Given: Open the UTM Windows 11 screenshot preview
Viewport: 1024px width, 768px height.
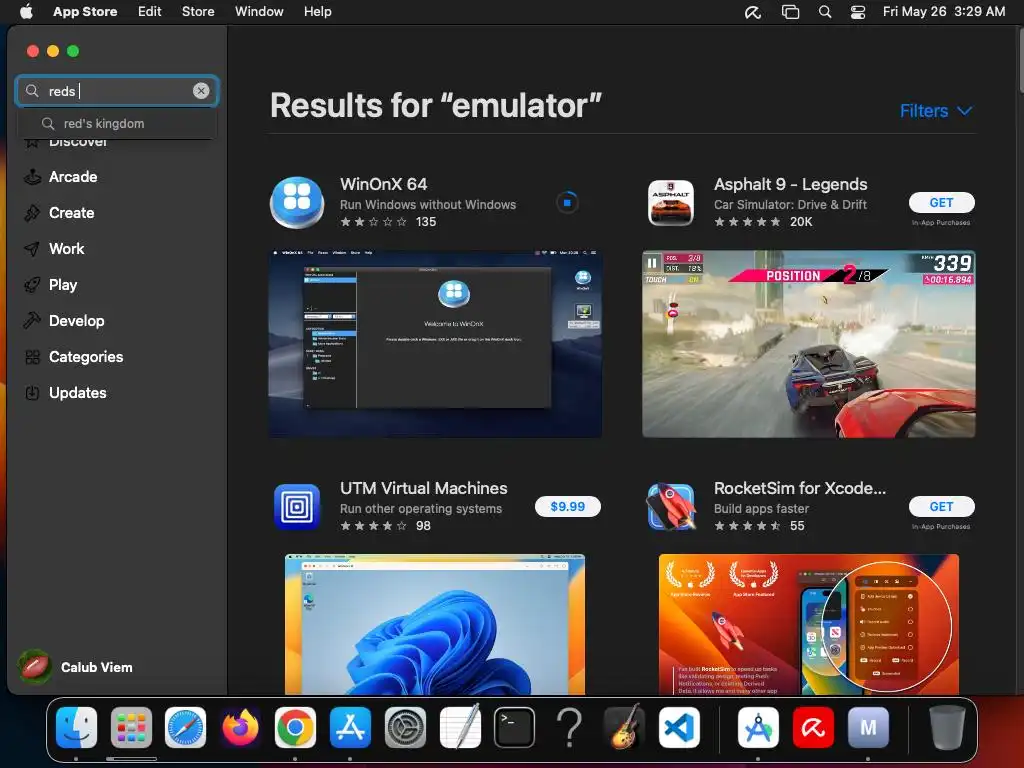Looking at the screenshot, I should (435, 624).
